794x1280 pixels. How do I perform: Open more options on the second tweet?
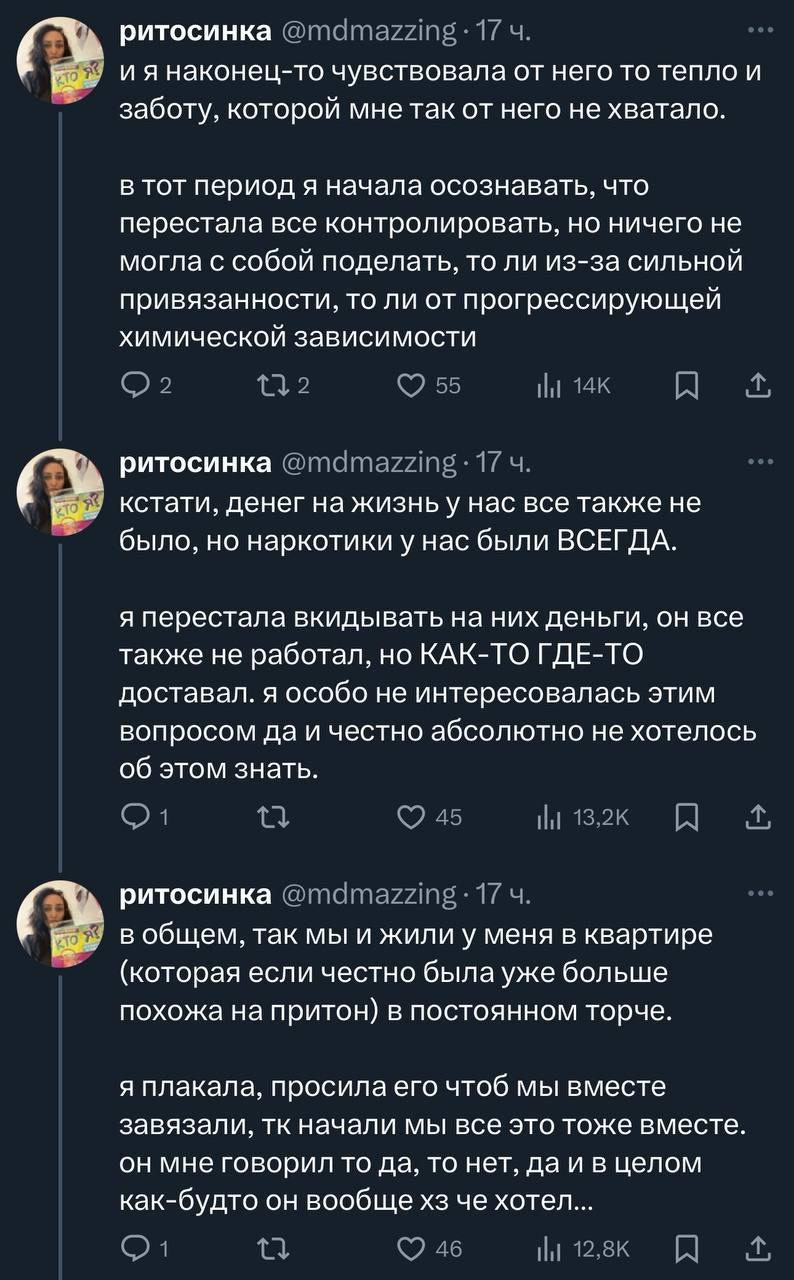(x=760, y=463)
